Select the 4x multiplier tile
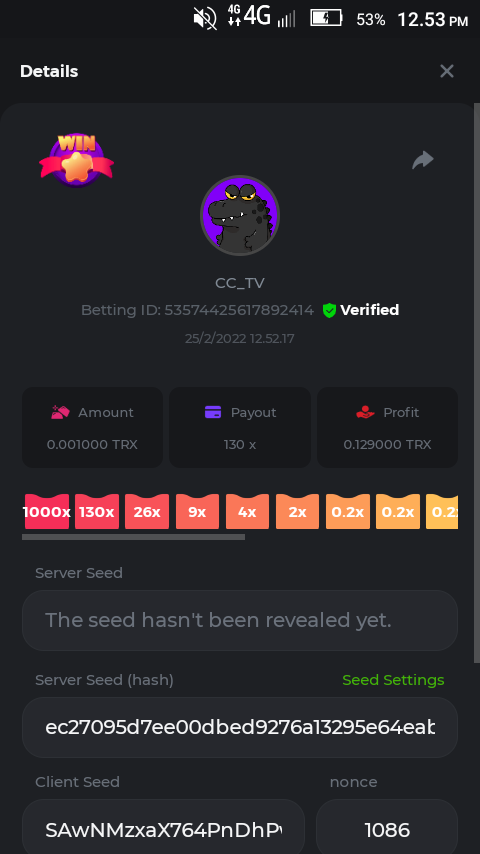This screenshot has height=854, width=480. (x=247, y=511)
